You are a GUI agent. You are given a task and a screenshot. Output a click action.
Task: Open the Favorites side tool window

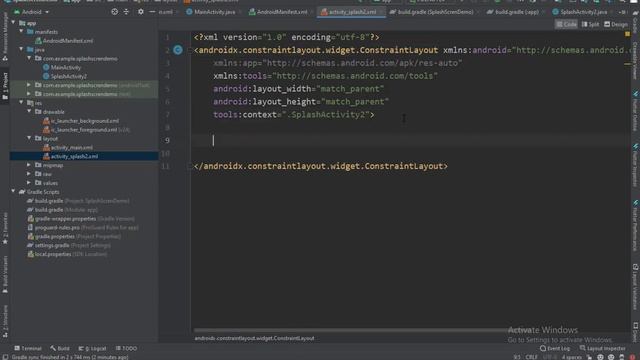click(5, 229)
